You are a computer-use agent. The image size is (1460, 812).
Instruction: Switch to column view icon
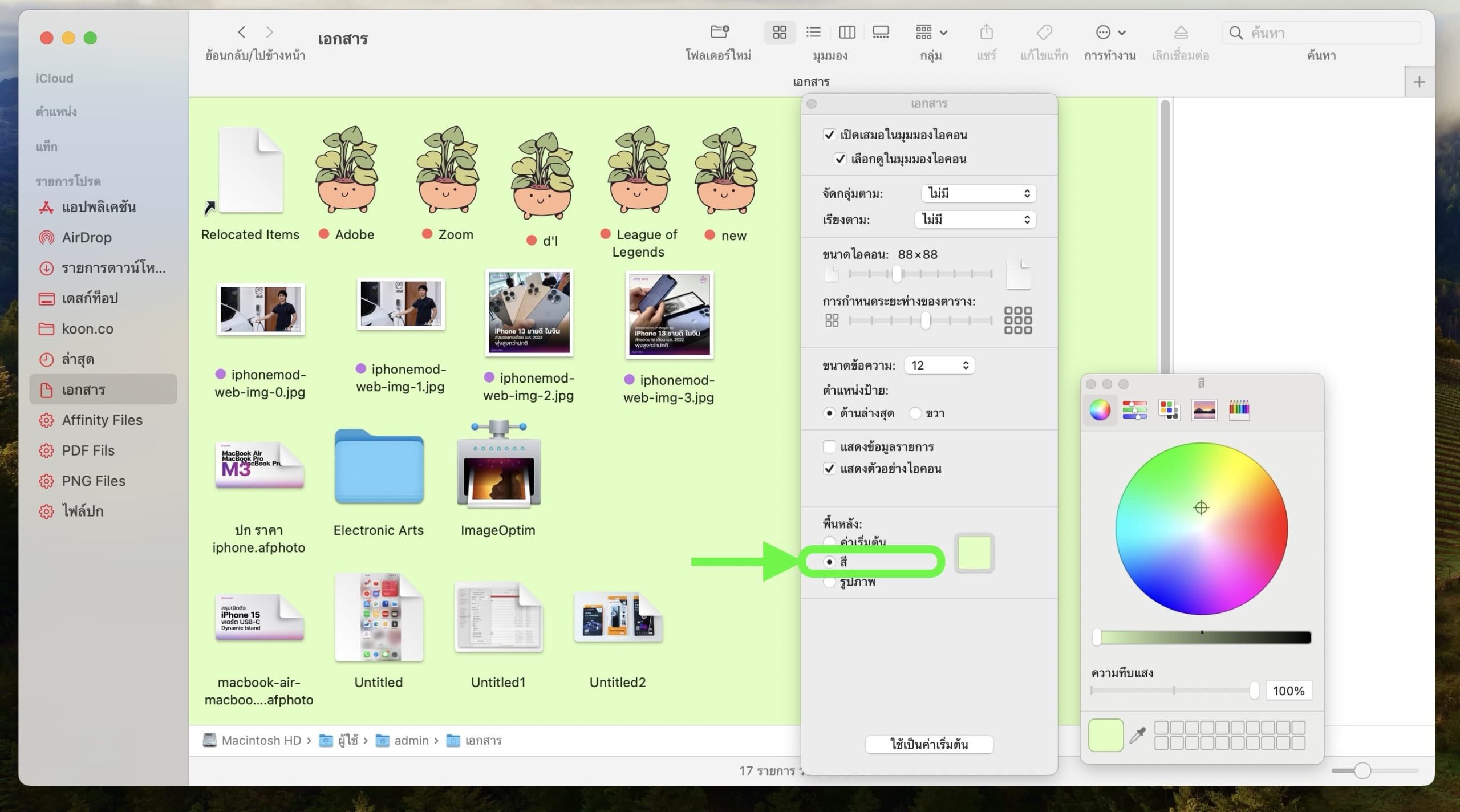(847, 33)
